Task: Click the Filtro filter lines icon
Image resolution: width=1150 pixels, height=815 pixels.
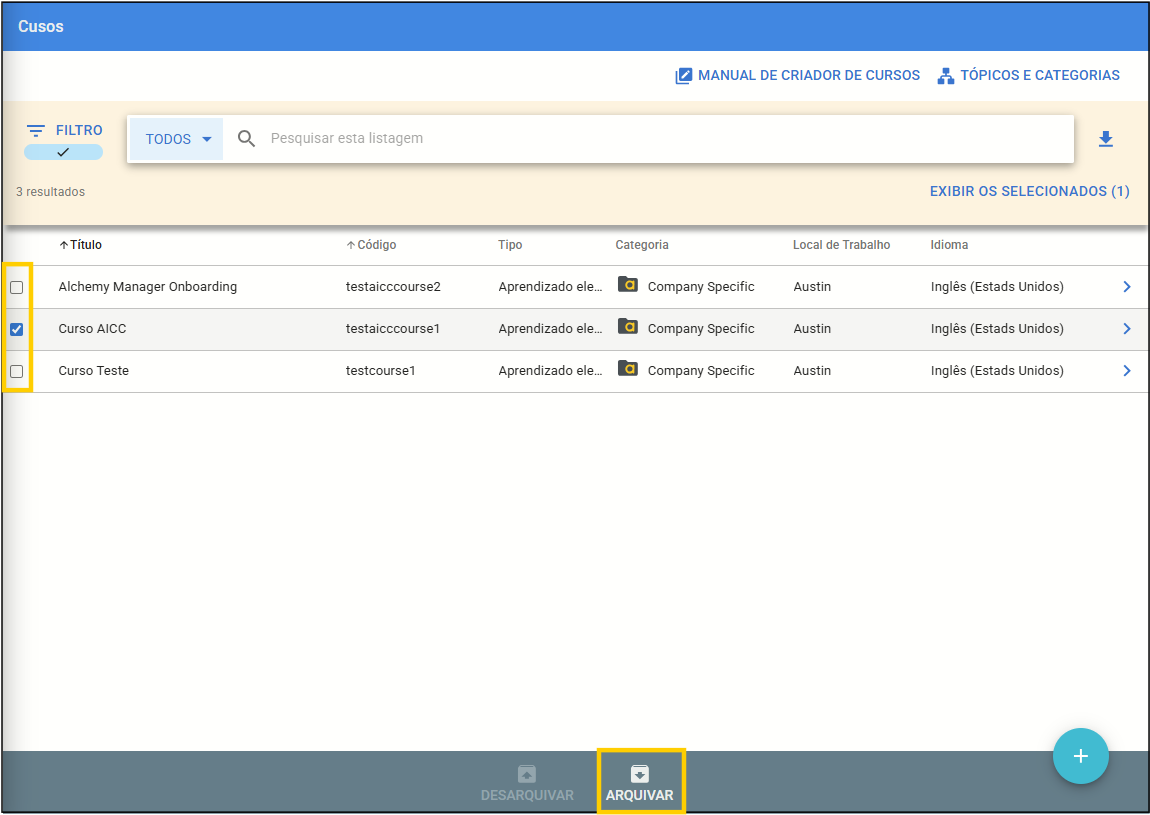Action: click(x=36, y=131)
